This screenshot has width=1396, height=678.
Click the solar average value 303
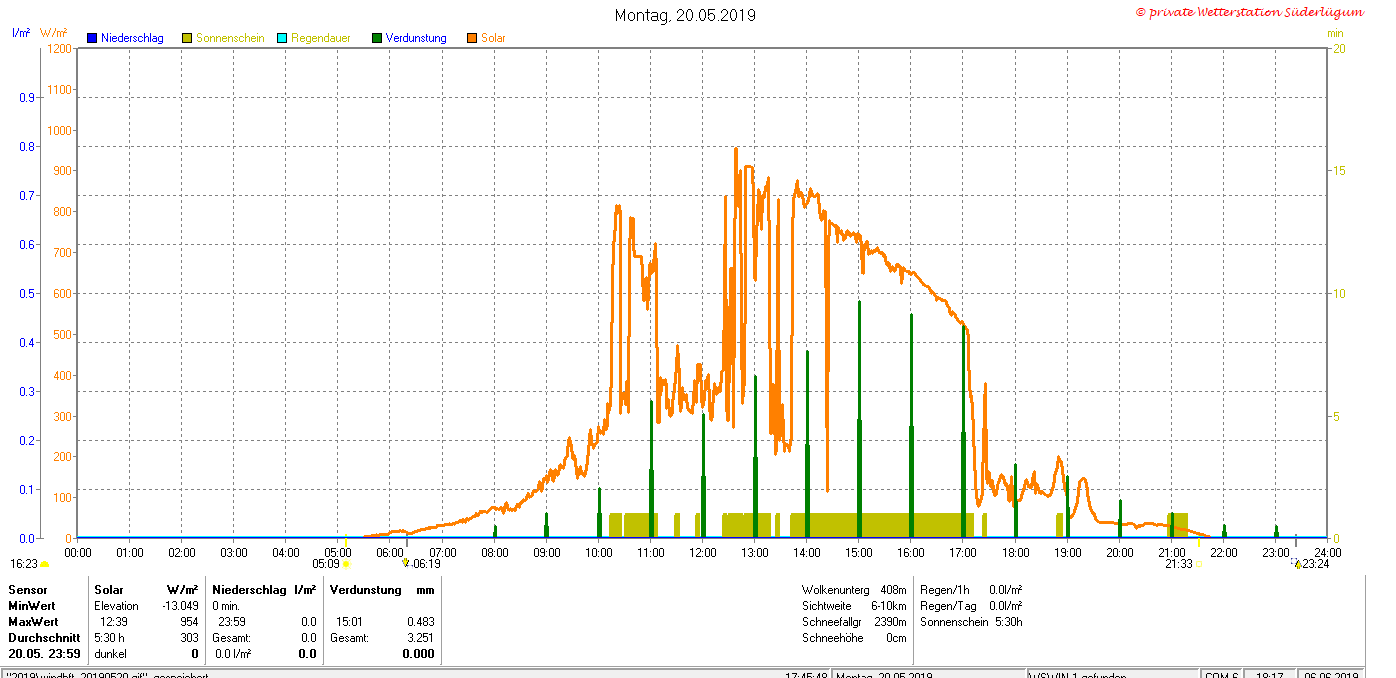(x=190, y=638)
